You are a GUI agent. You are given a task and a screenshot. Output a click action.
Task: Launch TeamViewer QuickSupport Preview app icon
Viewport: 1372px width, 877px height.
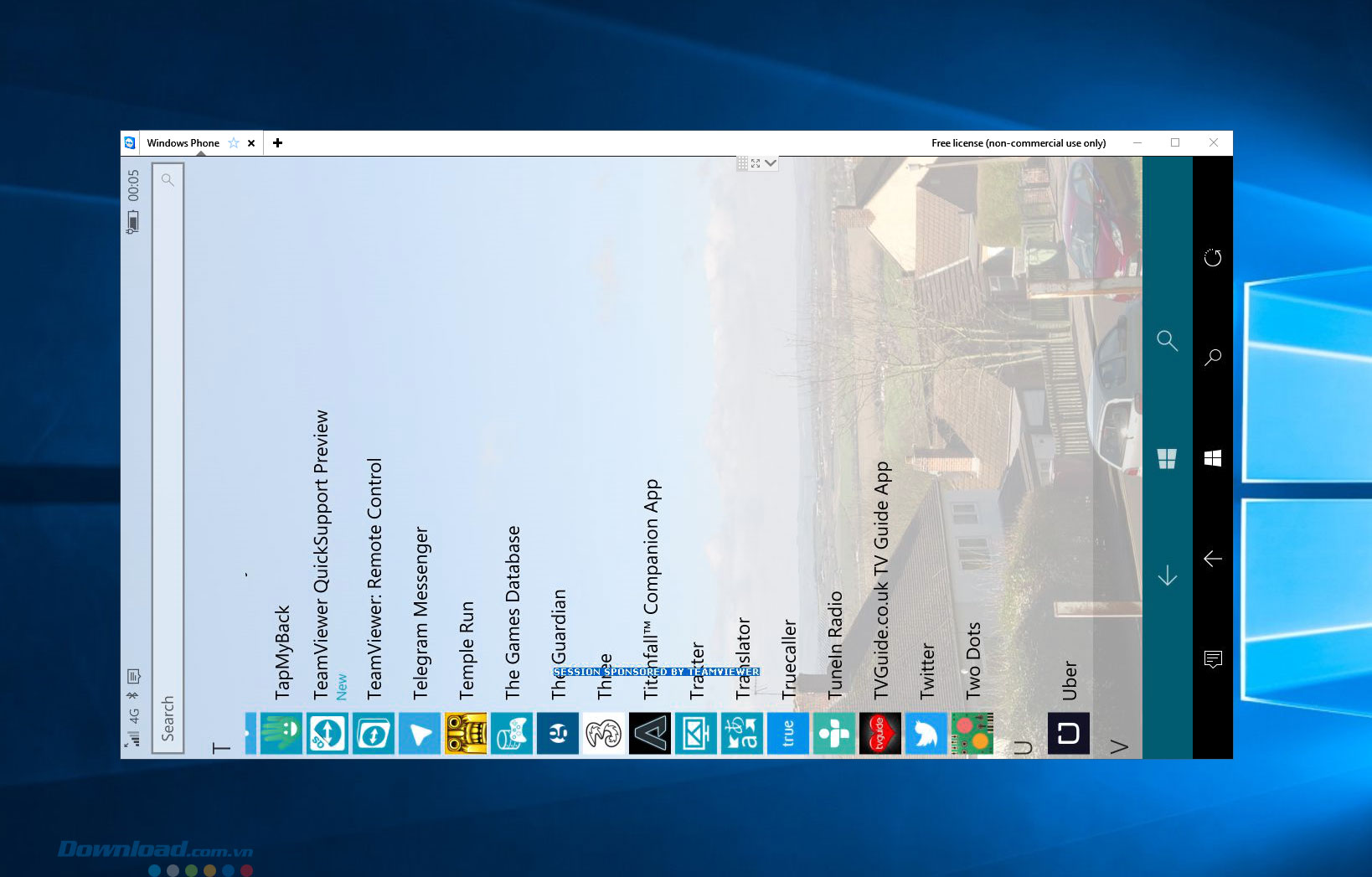point(328,734)
